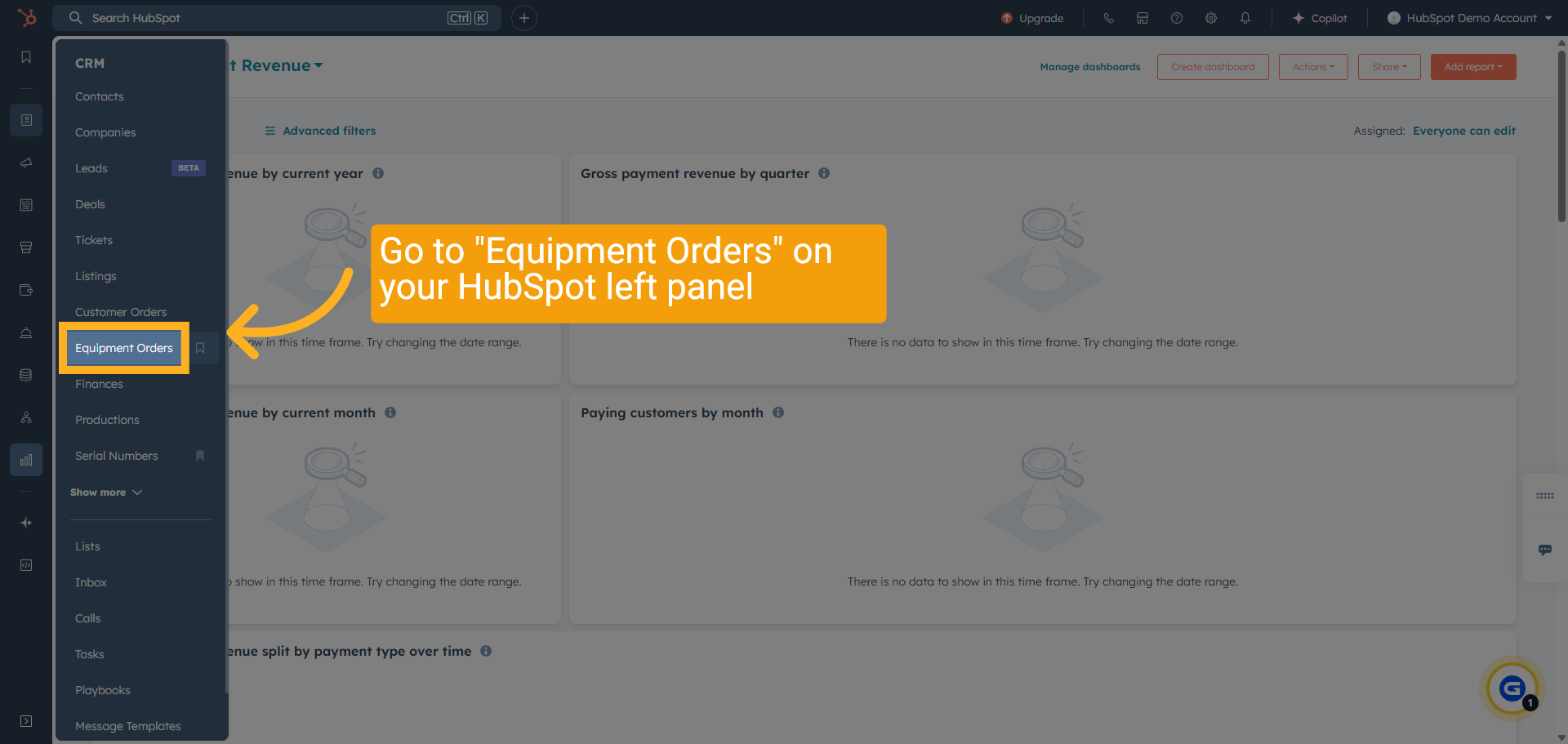1568x744 pixels.
Task: Open the chat bubble side widget
Action: point(1544,550)
